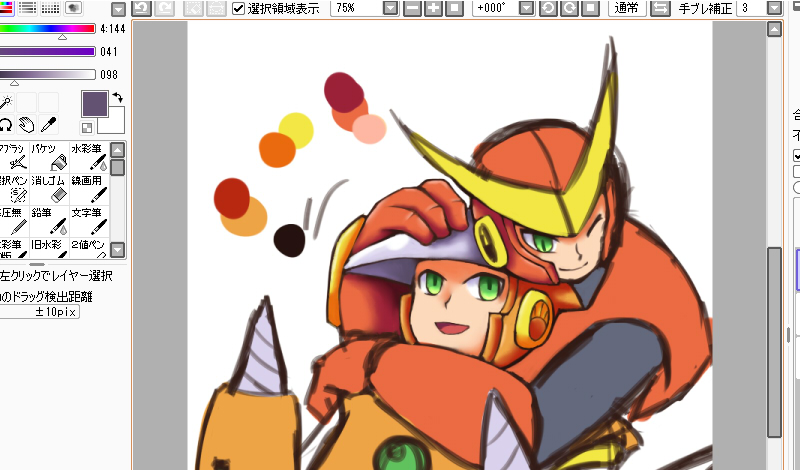Click the reset-zoom square button
This screenshot has height=470, width=800.
454,8
